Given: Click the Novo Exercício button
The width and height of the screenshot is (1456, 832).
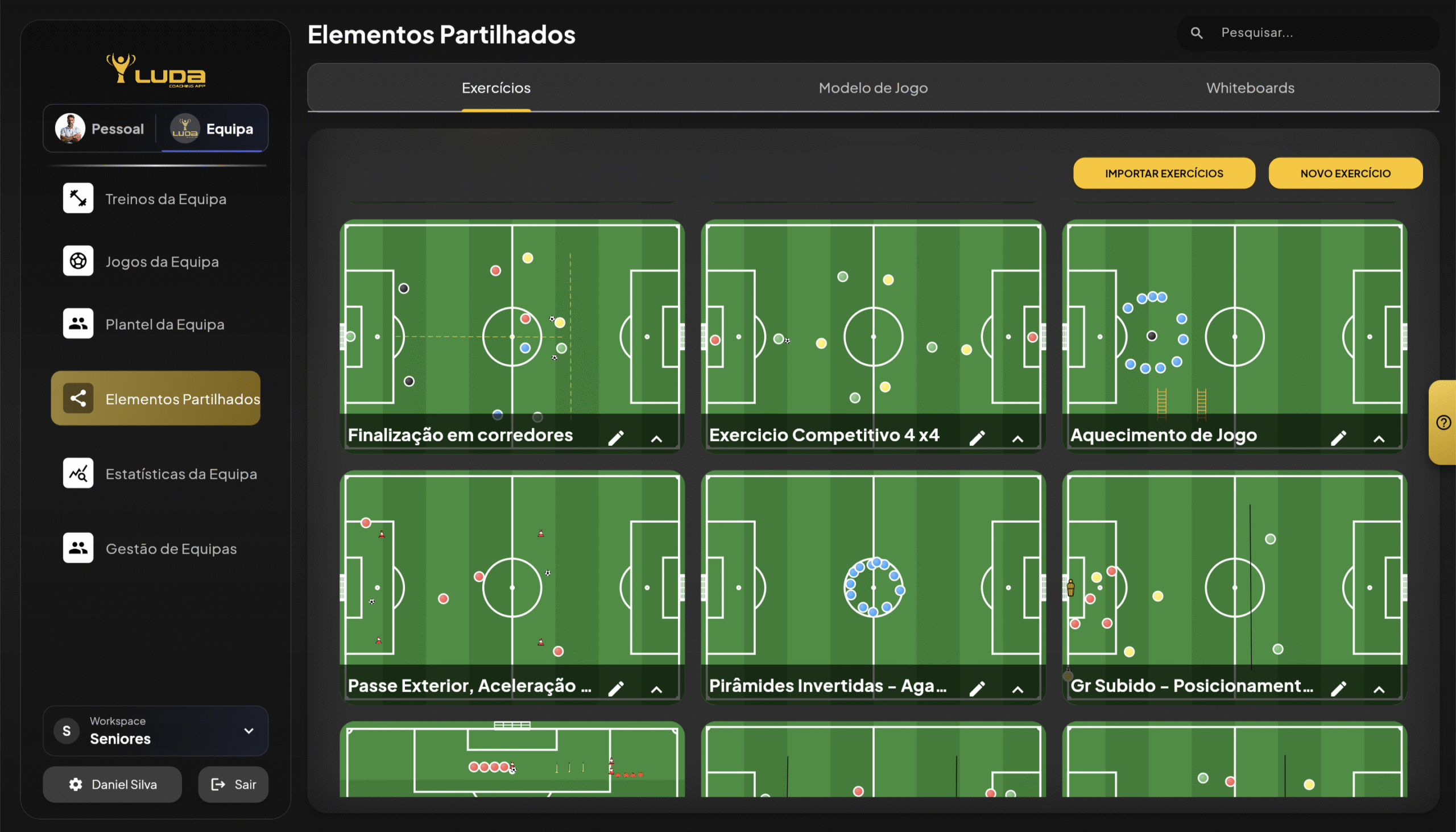Looking at the screenshot, I should pyautogui.click(x=1346, y=173).
